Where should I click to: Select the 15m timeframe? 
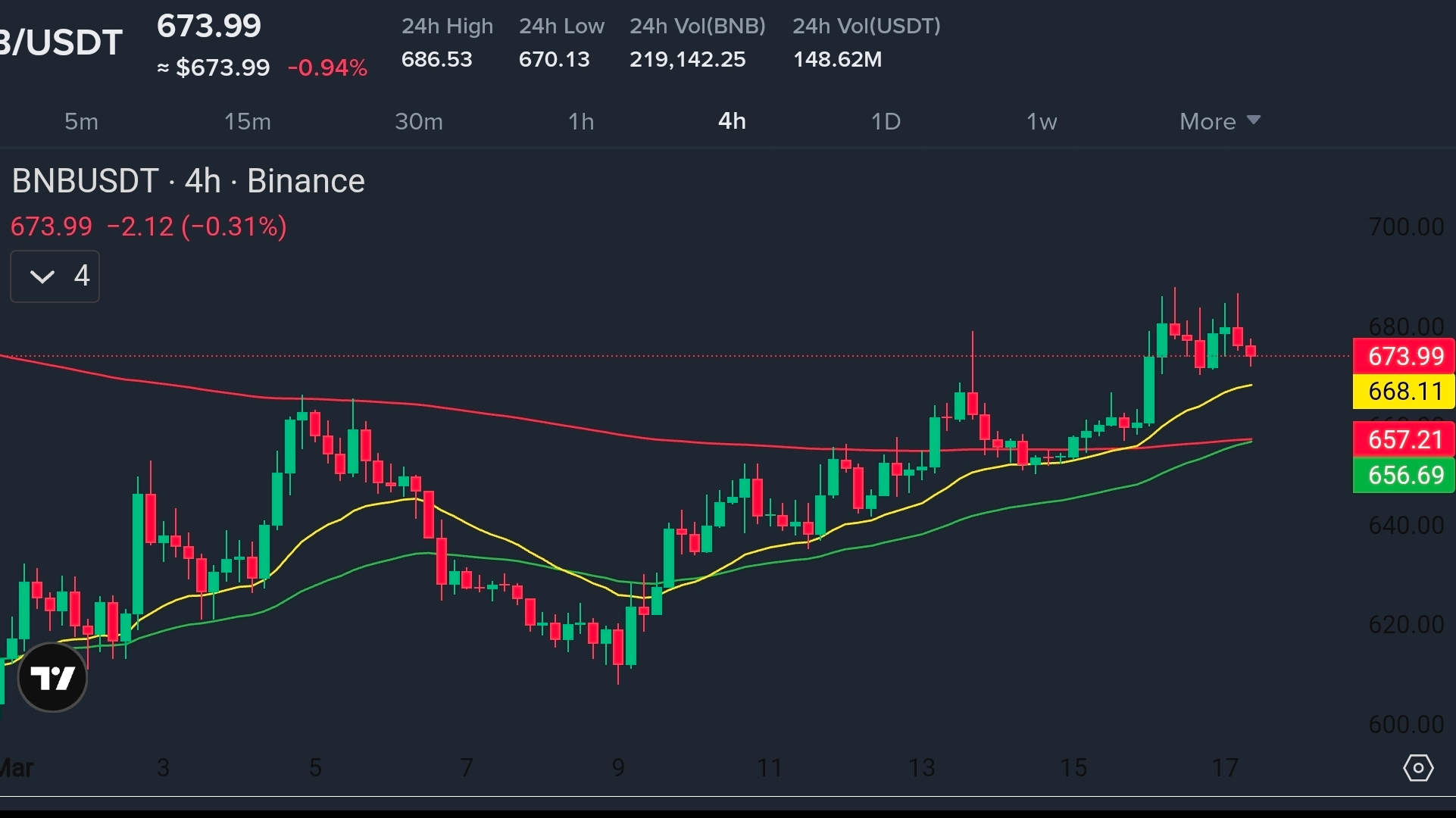point(247,121)
